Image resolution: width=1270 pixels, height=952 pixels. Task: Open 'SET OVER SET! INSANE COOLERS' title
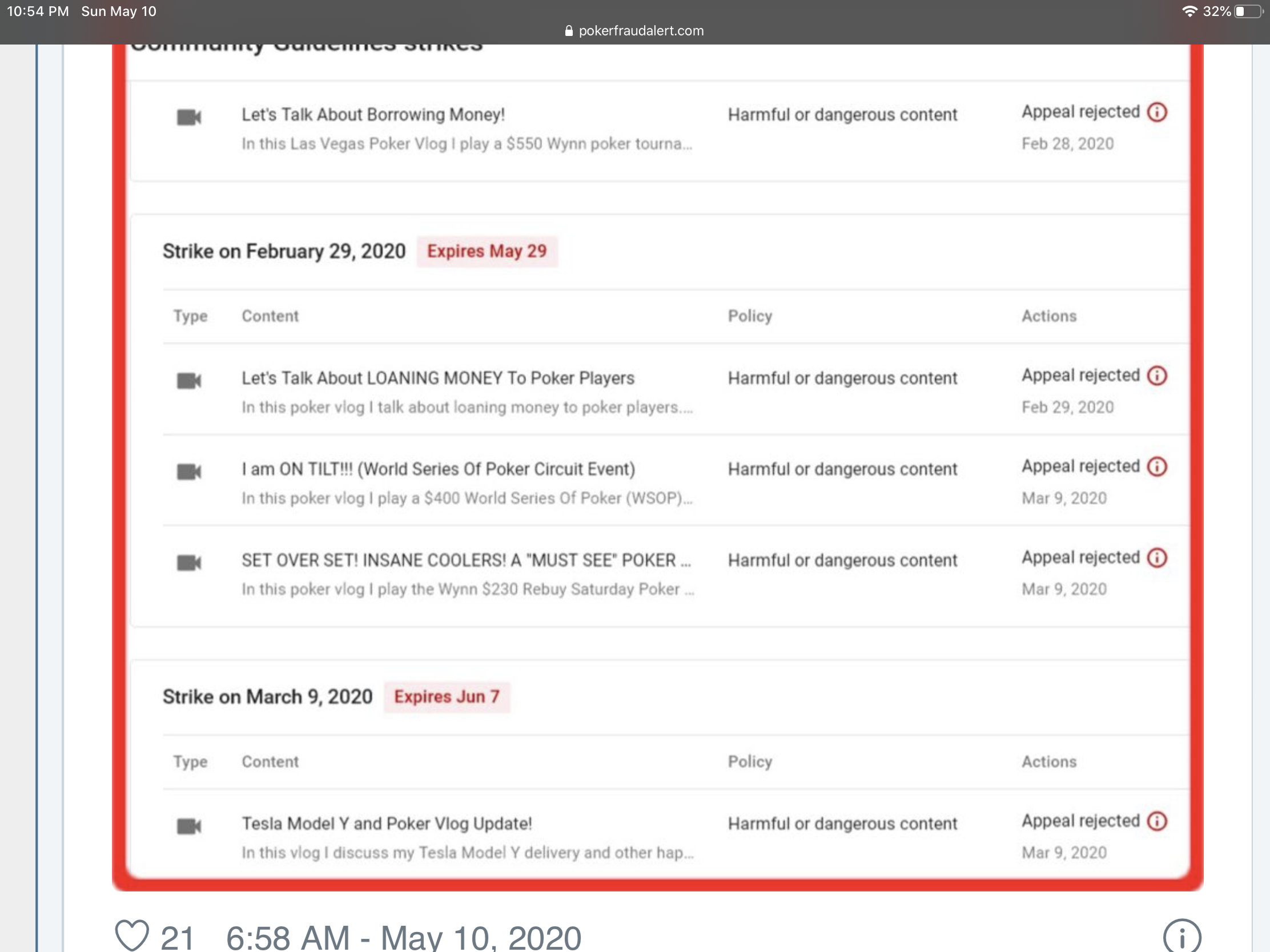coord(466,560)
